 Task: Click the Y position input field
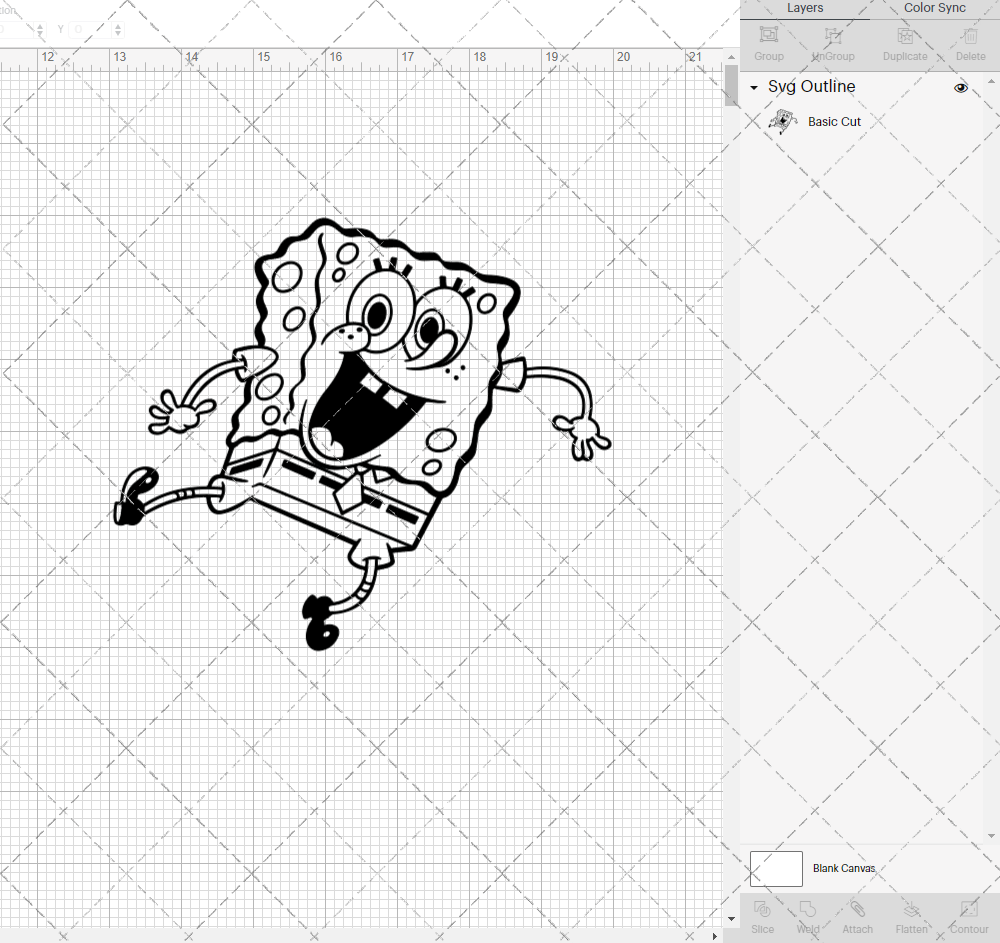(x=91, y=29)
